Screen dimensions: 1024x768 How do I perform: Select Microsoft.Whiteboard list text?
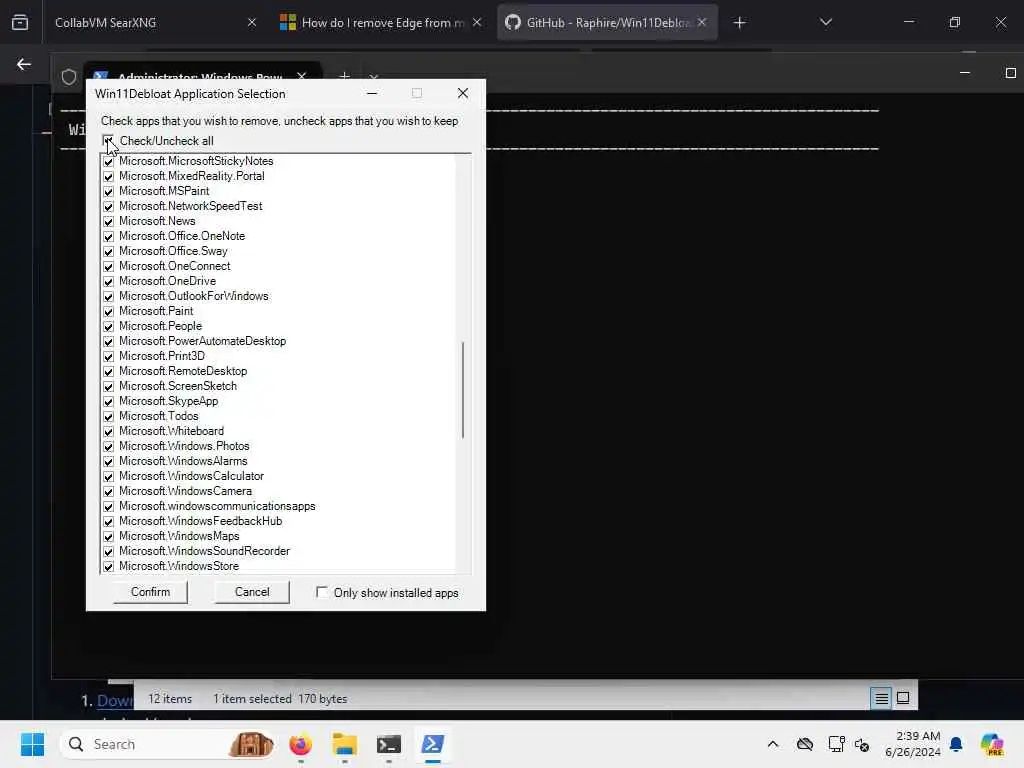click(171, 432)
